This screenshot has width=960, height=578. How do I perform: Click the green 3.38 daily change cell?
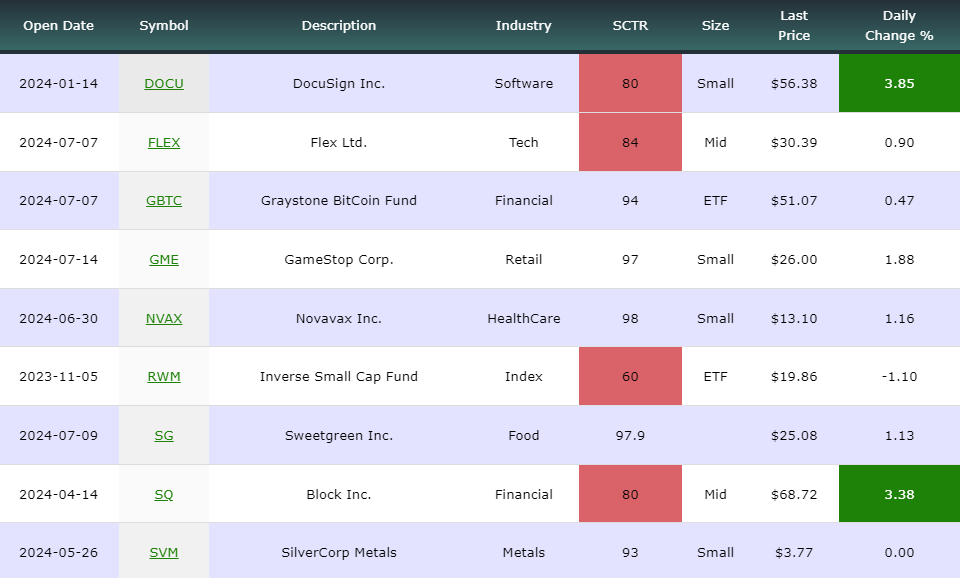click(899, 494)
